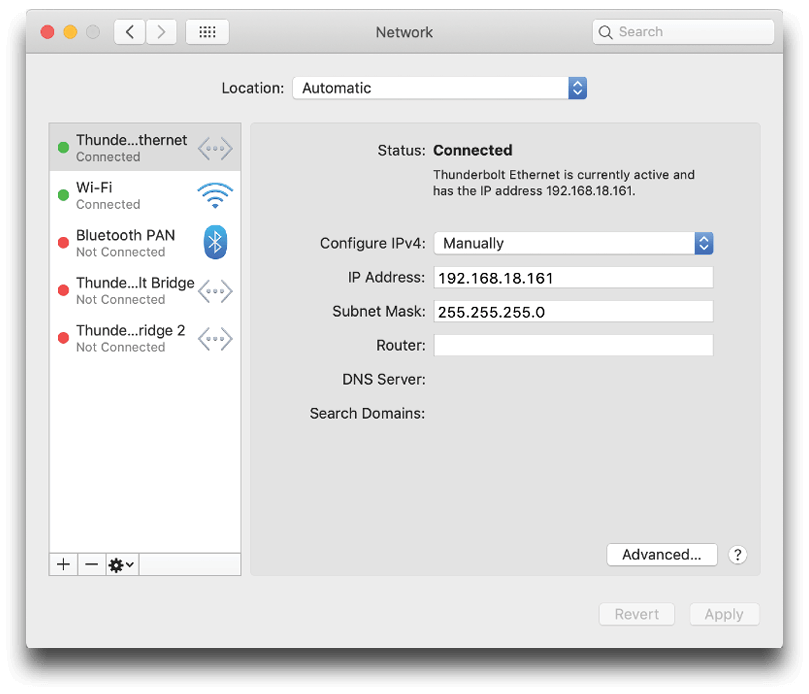
Task: Go back with the left arrow button
Action: point(130,32)
